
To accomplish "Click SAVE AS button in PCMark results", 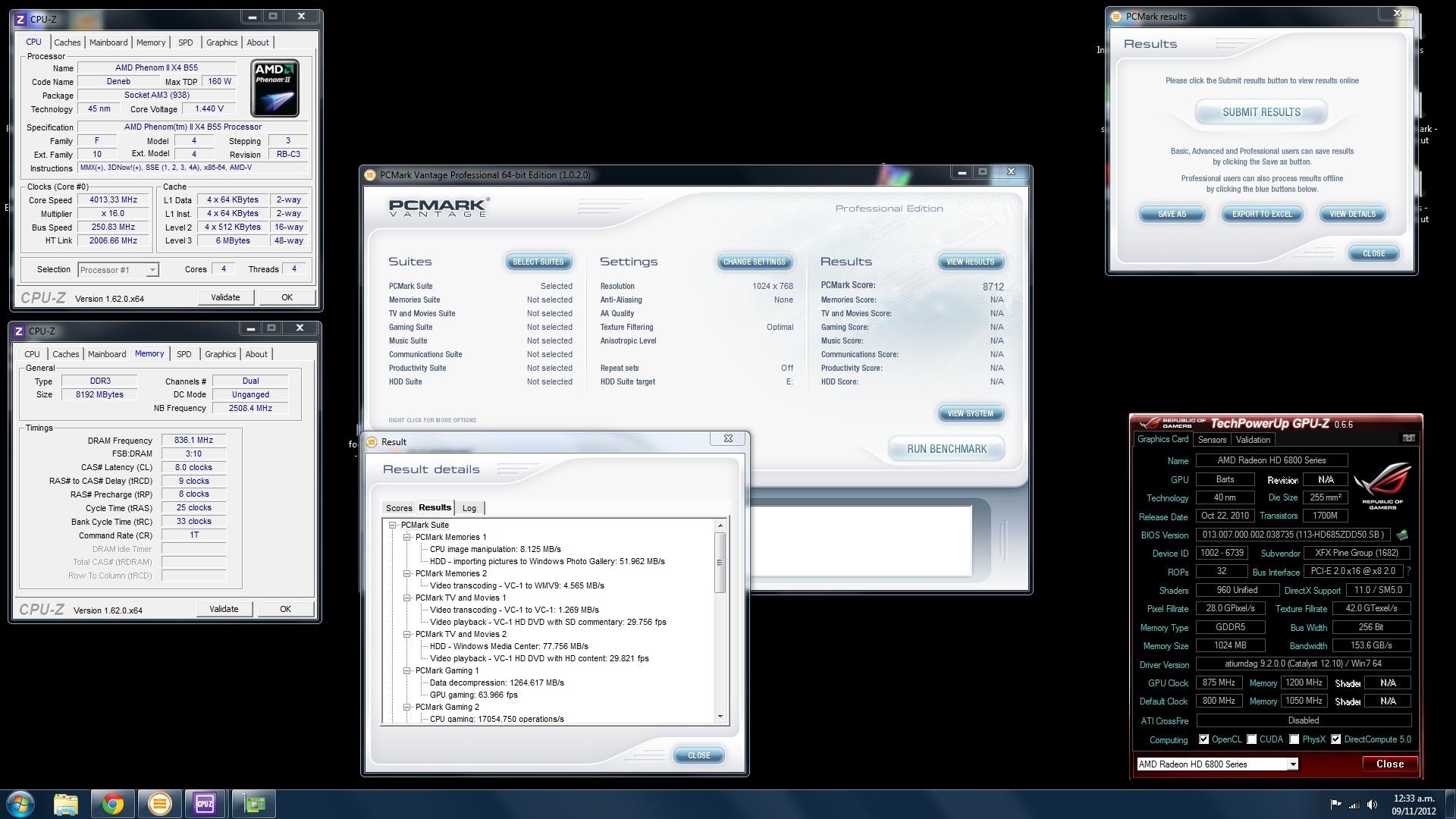I will pos(1172,215).
